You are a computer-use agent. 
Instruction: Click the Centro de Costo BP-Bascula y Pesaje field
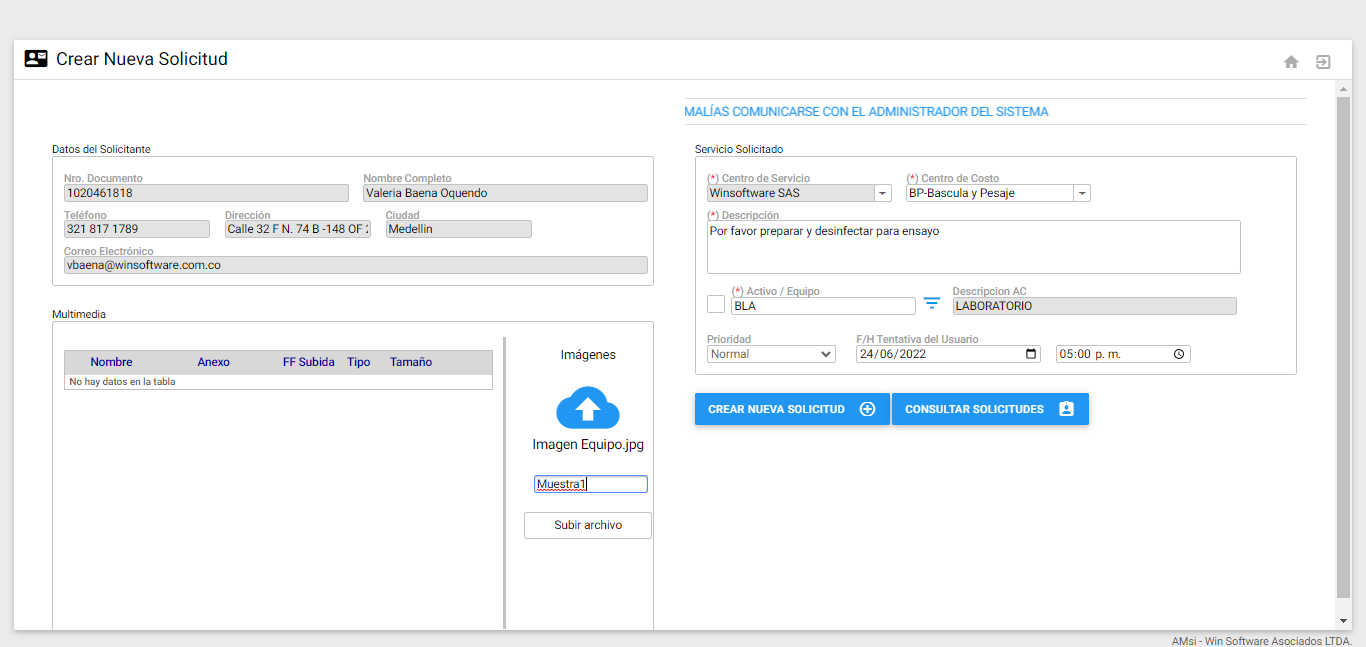pos(990,193)
